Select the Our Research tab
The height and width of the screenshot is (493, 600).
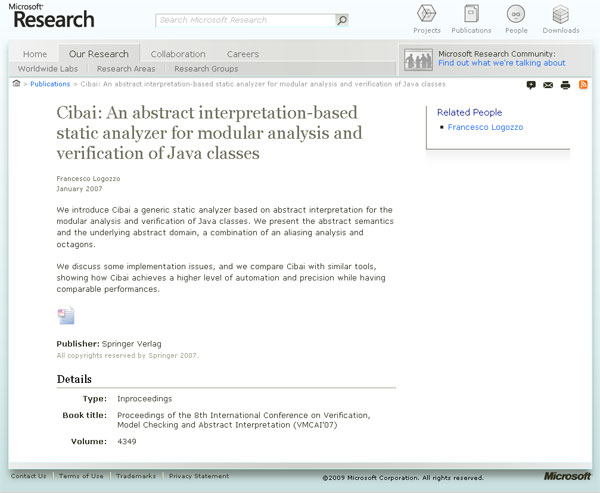99,54
